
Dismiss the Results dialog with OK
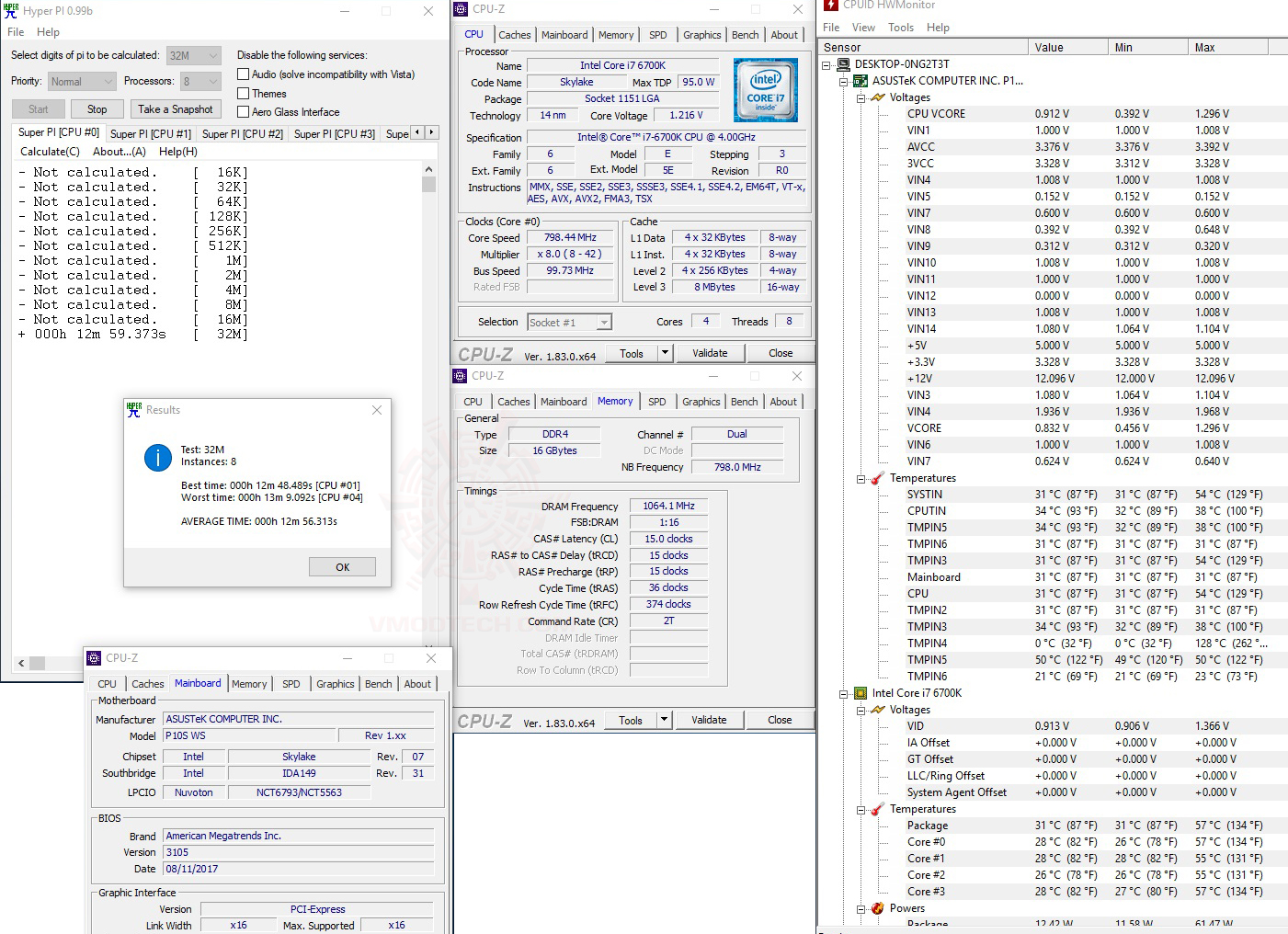(342, 566)
